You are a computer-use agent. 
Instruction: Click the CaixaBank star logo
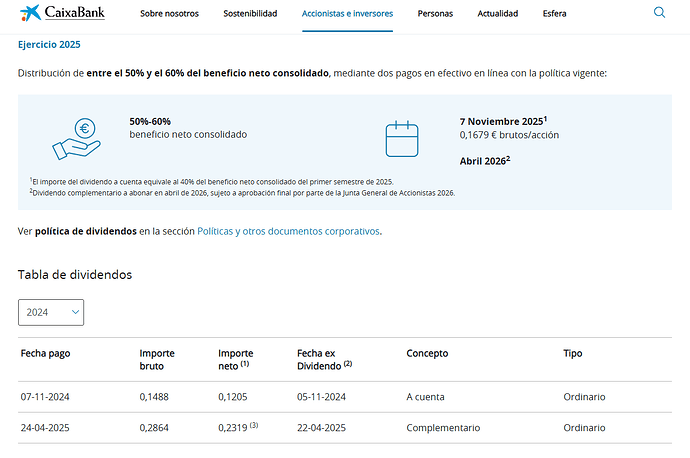point(29,13)
